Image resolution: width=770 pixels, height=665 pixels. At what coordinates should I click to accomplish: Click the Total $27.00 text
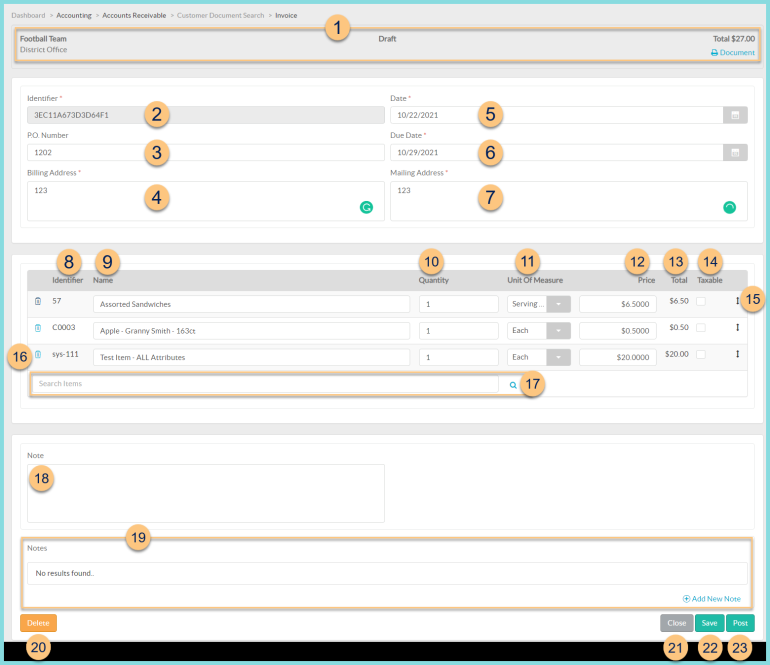pos(734,39)
